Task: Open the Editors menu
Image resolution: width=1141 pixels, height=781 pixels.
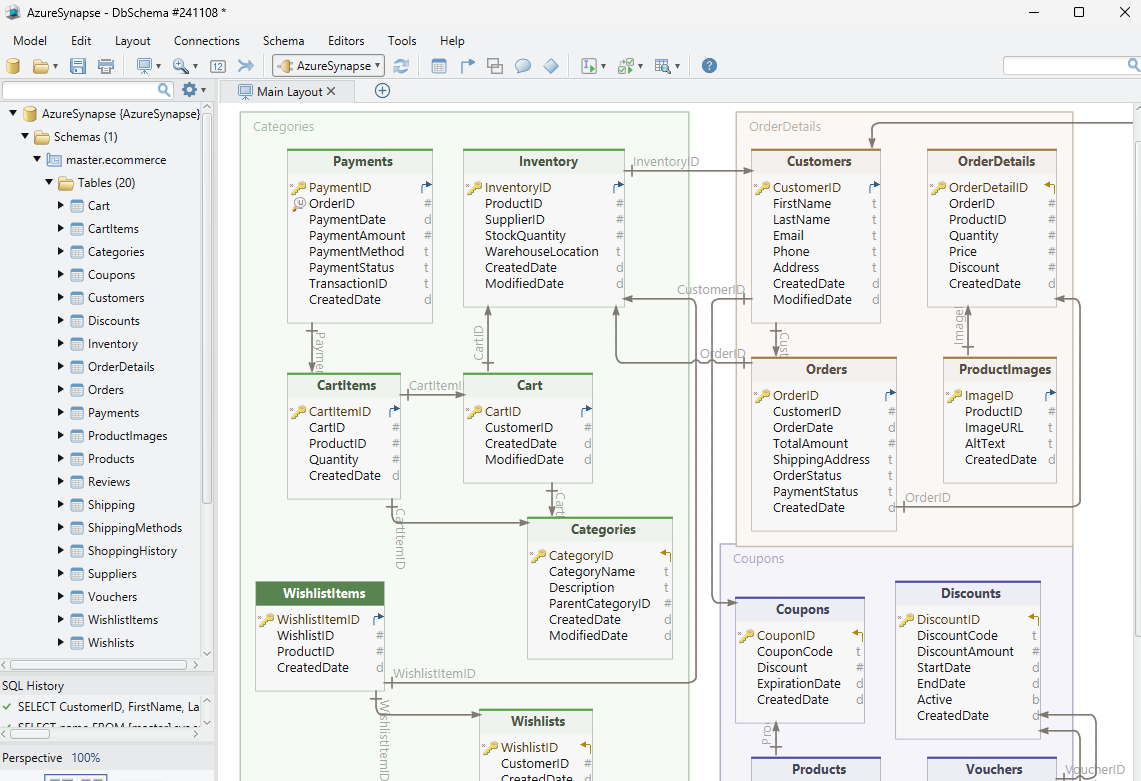Action: (x=346, y=41)
